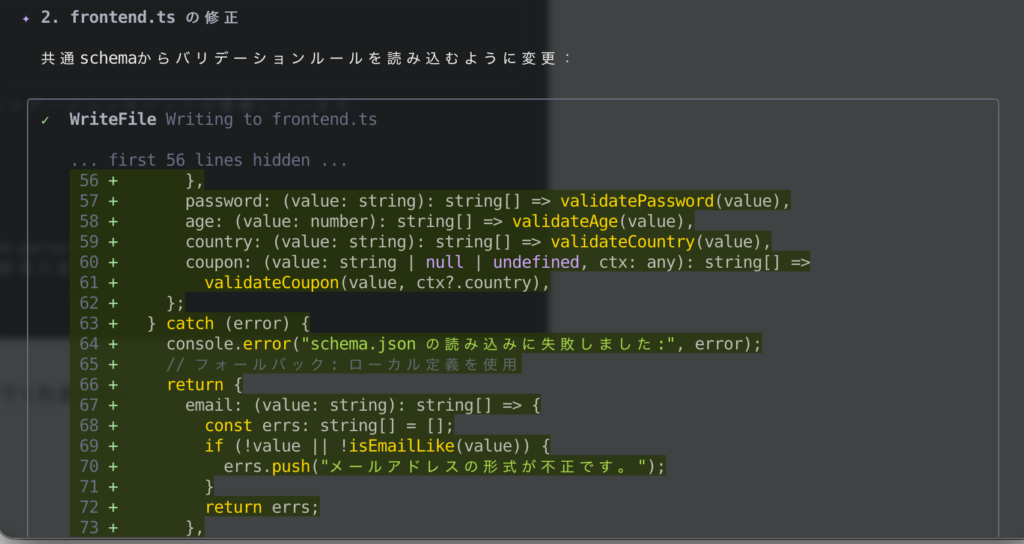Click the catch keyword on line 63
This screenshot has width=1024, height=544.
pyautogui.click(x=190, y=324)
